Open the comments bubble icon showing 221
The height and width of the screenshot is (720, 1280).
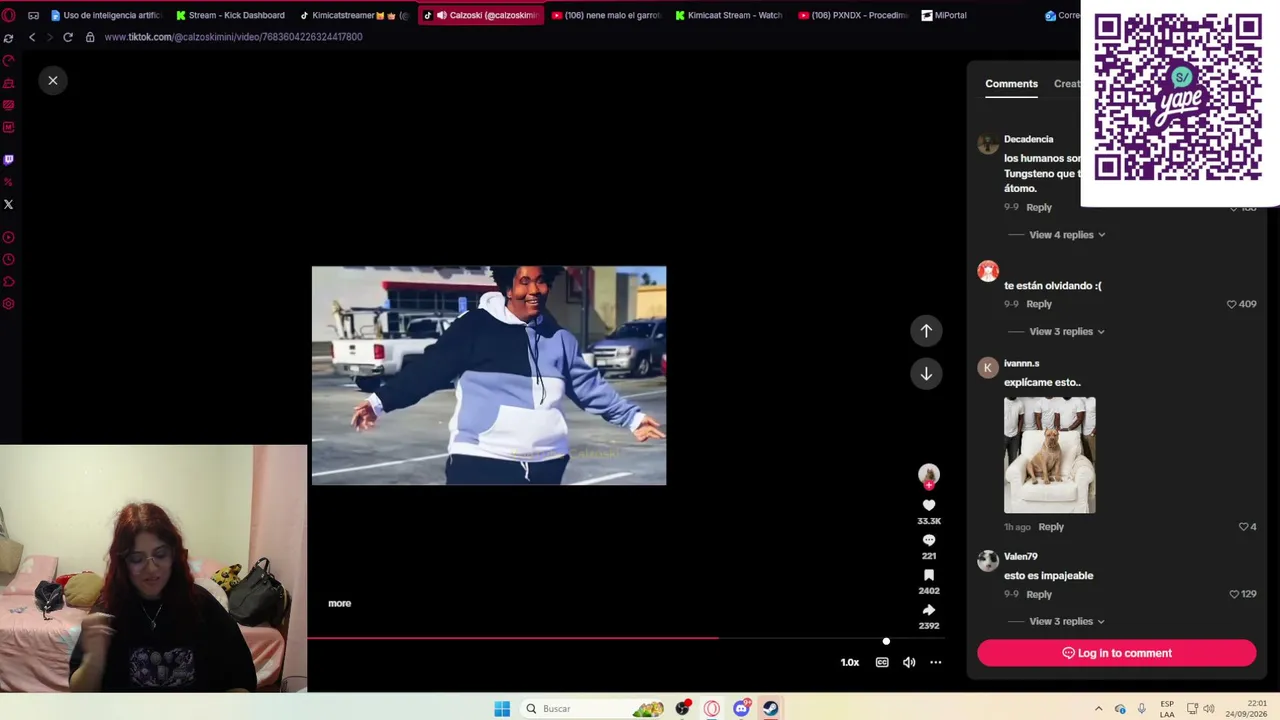929,540
